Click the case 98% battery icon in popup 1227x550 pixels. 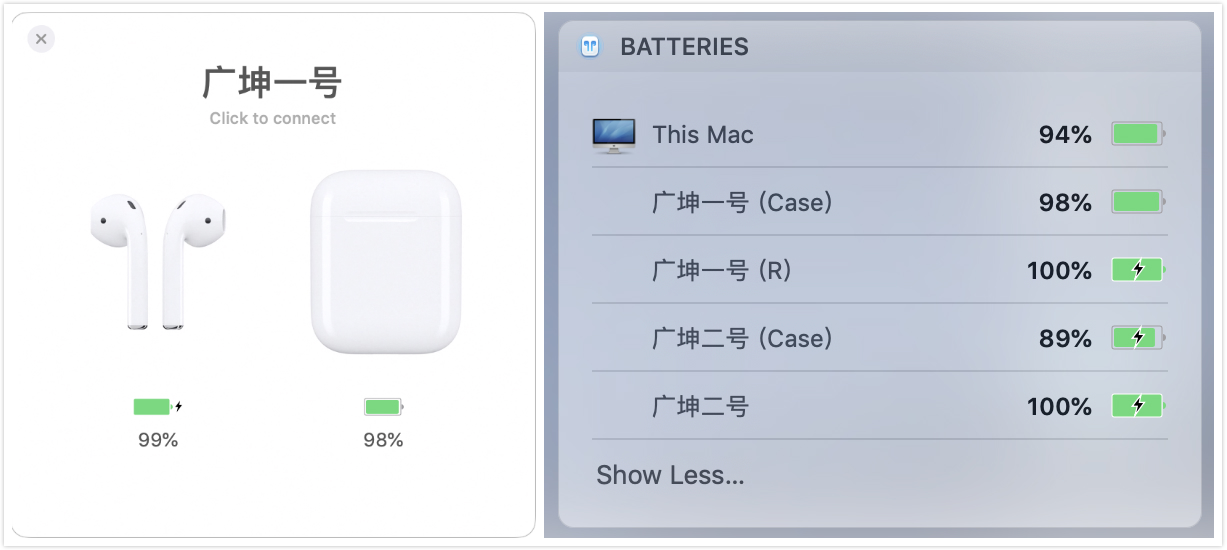click(x=383, y=407)
